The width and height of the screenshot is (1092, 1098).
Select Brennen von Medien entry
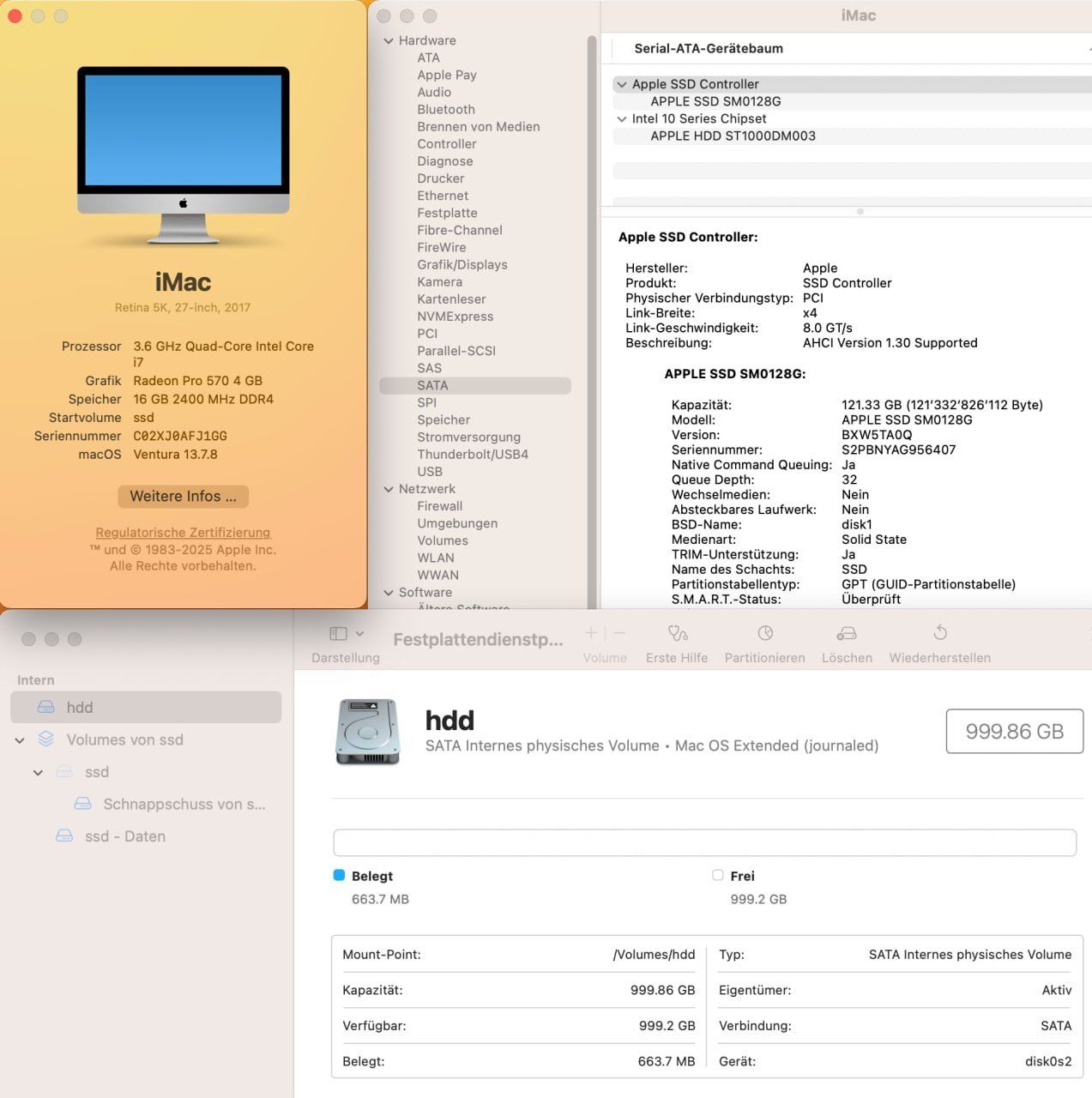(x=479, y=126)
